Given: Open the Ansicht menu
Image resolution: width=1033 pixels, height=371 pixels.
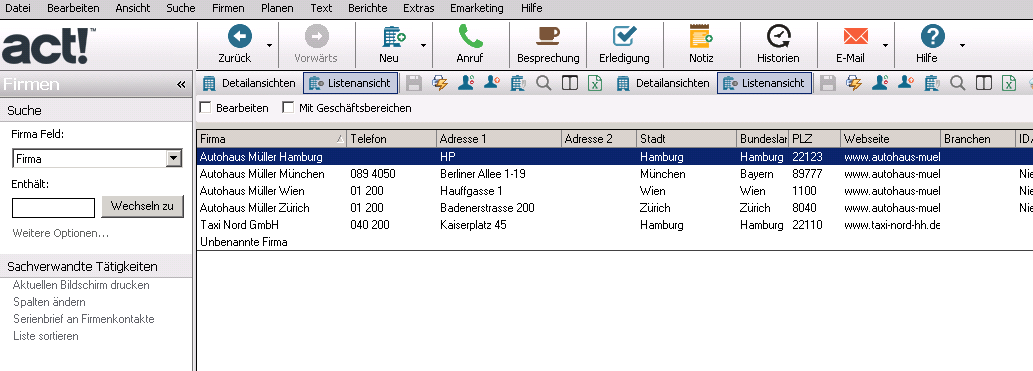Looking at the screenshot, I should coord(132,8).
